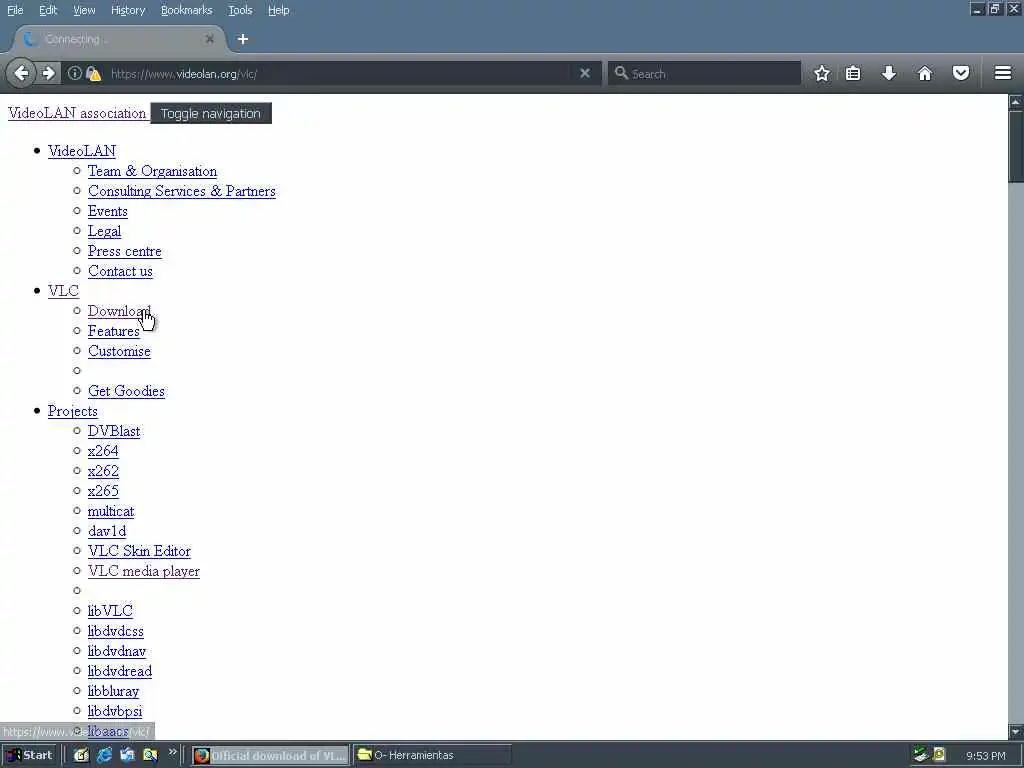Open the VLC top-level link
This screenshot has height=768, width=1024.
[x=63, y=291]
